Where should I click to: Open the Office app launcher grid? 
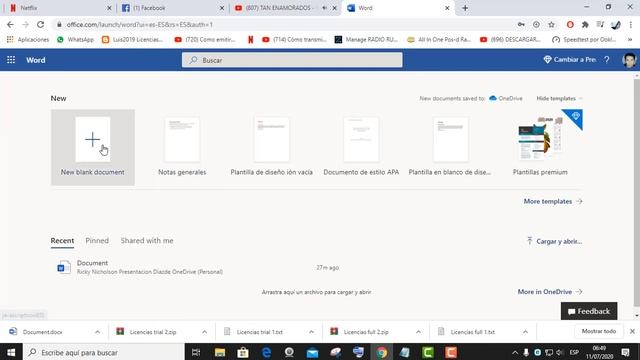click(x=11, y=60)
